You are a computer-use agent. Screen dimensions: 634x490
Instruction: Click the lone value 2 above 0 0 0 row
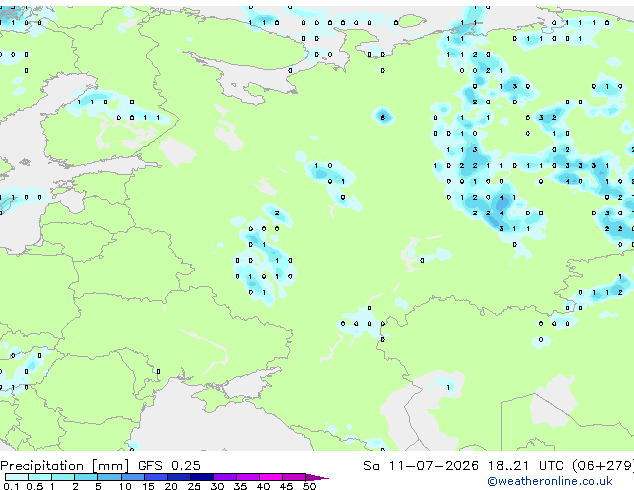pos(277,213)
